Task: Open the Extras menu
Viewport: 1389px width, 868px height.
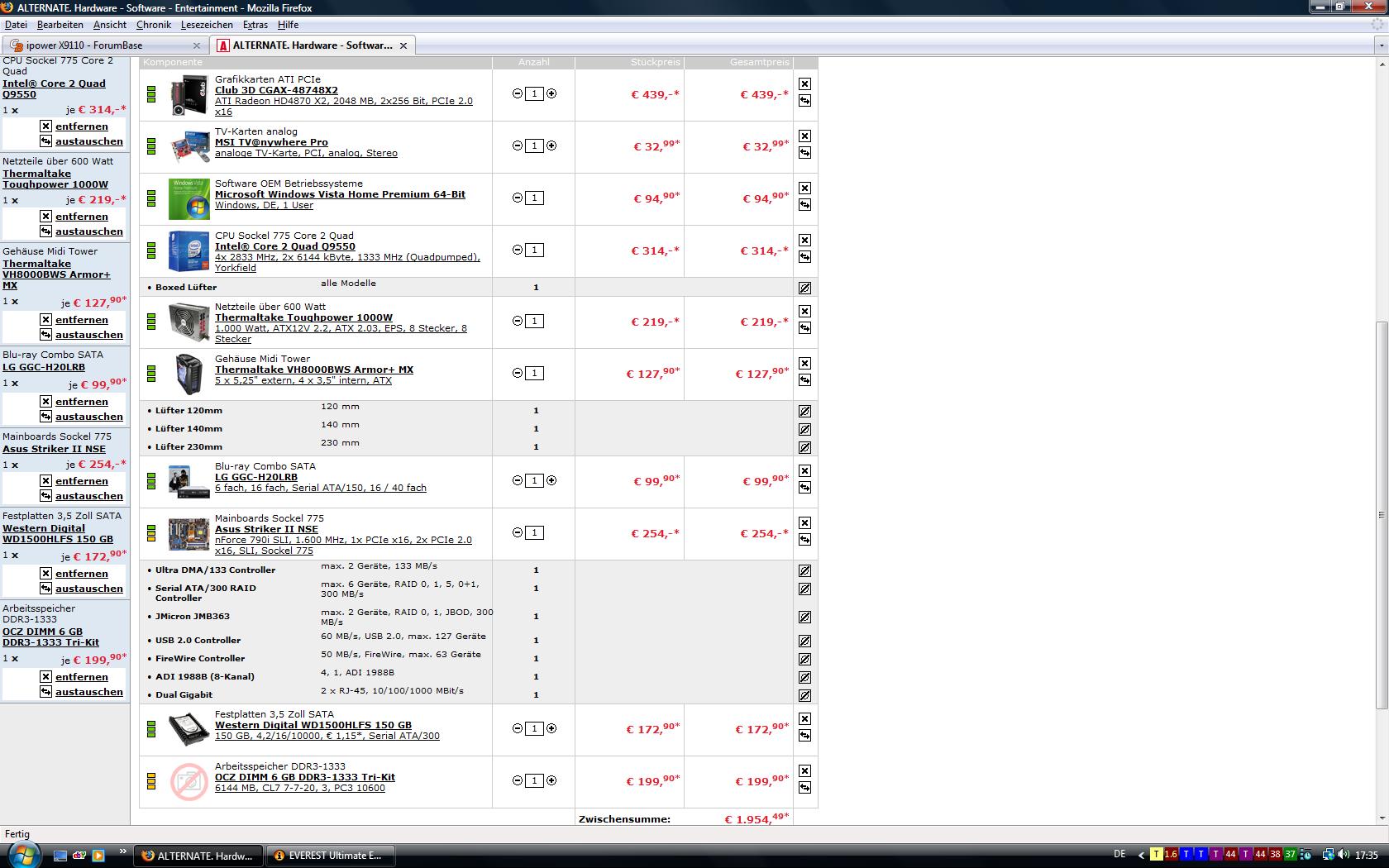Action: click(x=255, y=25)
